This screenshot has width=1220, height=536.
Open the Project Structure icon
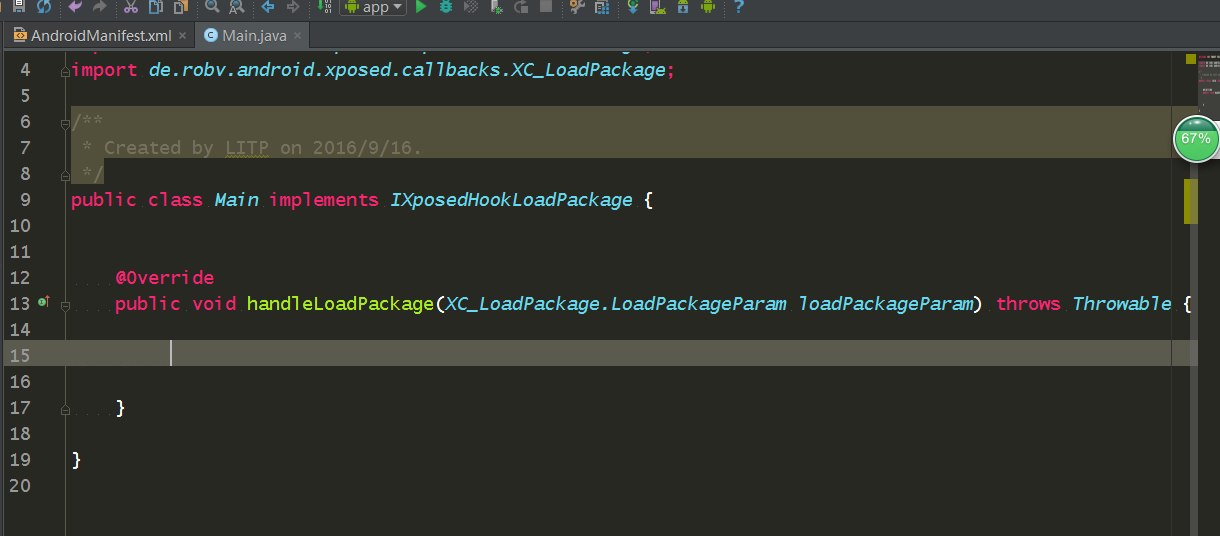pyautogui.click(x=601, y=7)
